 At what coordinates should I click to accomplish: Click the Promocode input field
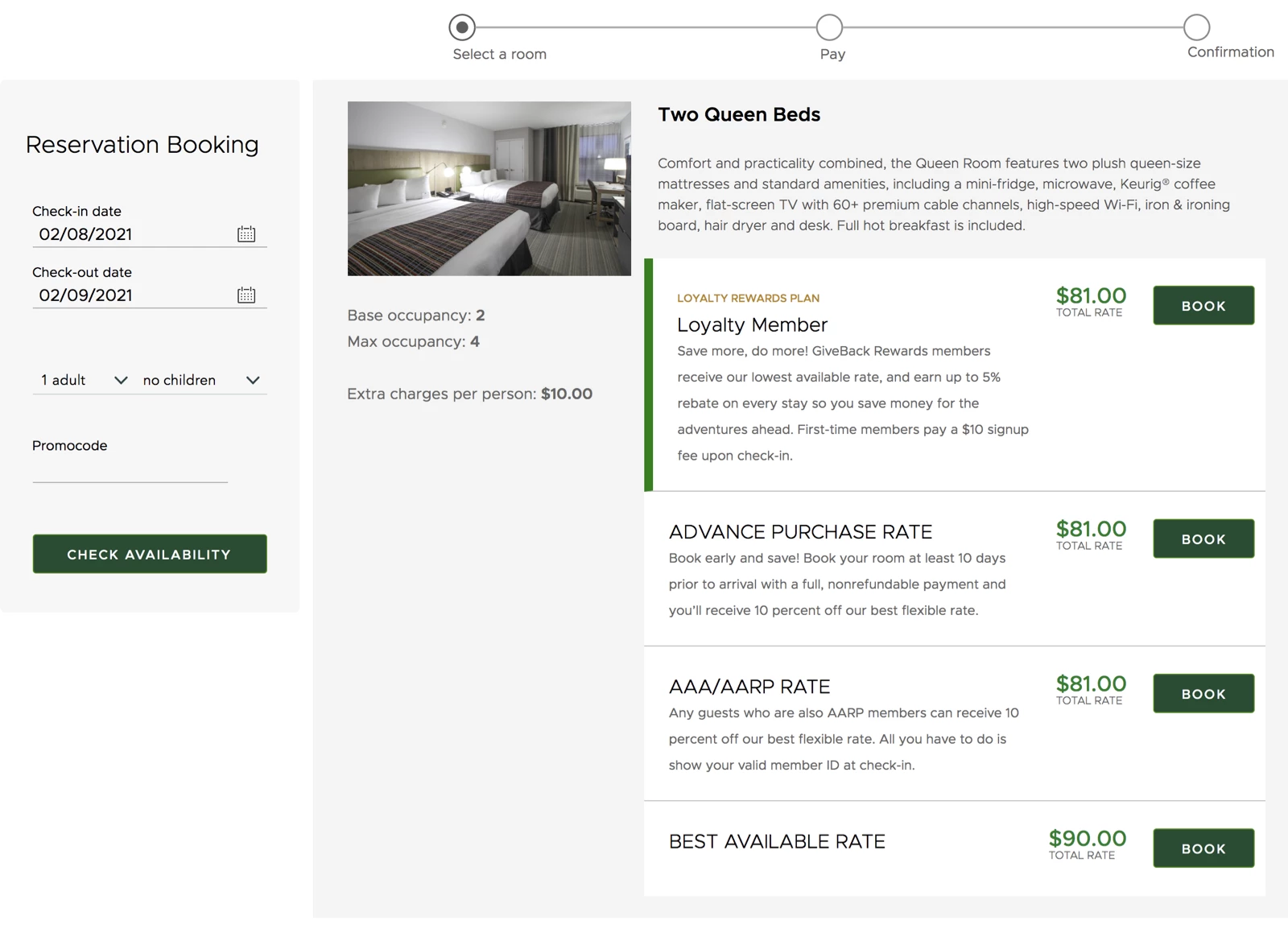point(130,470)
